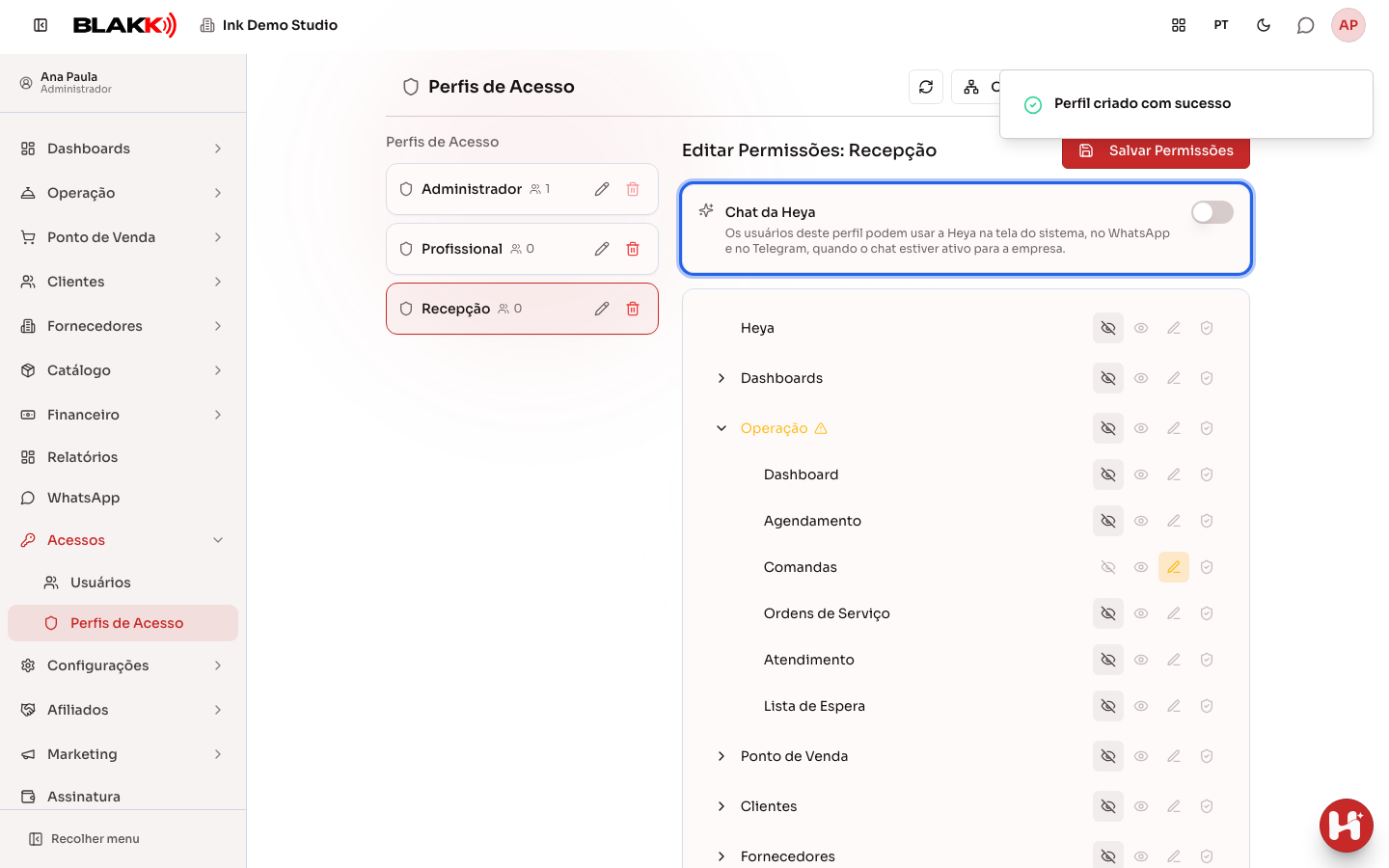The height and width of the screenshot is (868, 1389).
Task: Hide Comandas with the no-access eye icon
Action: point(1108,567)
